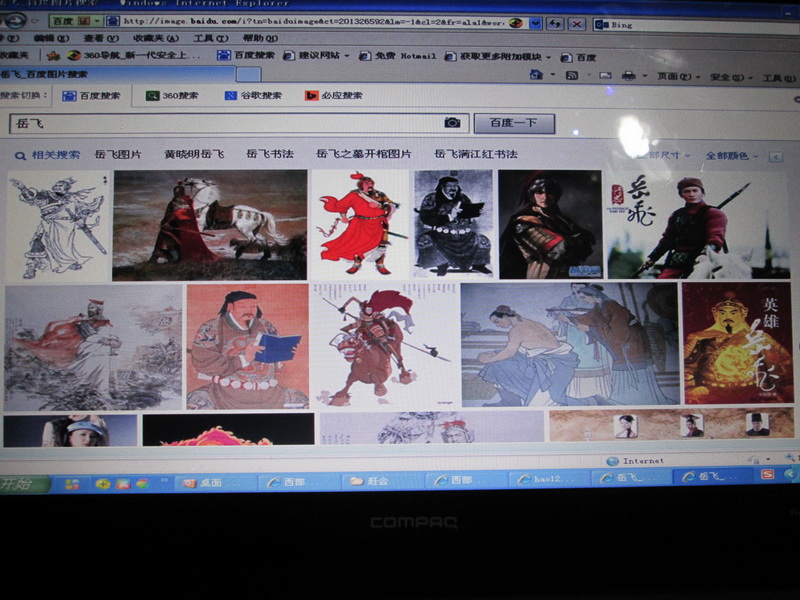Open the 全部颜色 color filter dropdown
Viewport: 800px width, 600px height.
pos(731,156)
